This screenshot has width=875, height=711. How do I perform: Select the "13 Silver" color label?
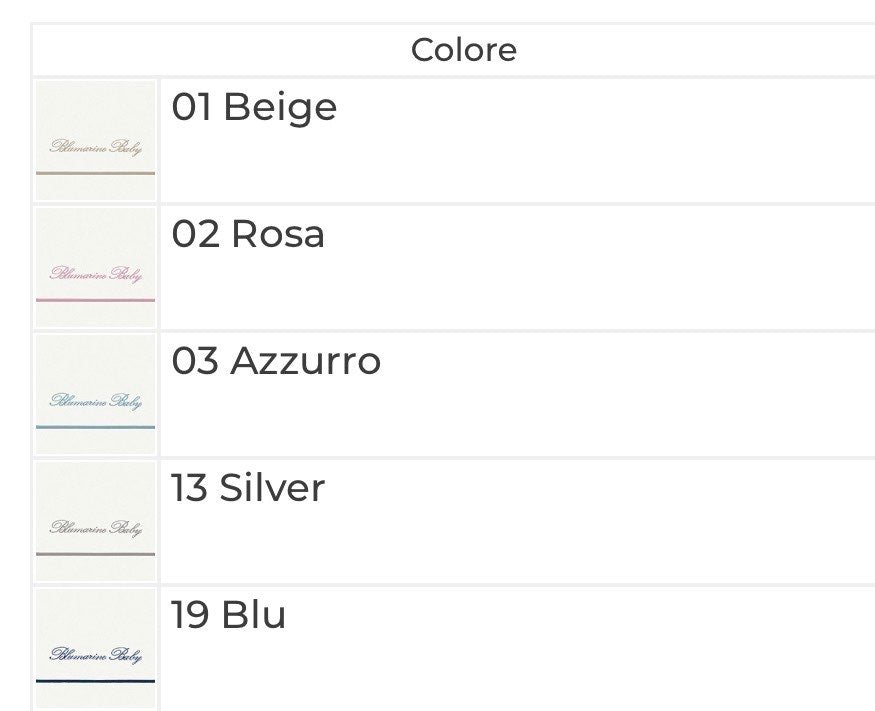(248, 488)
